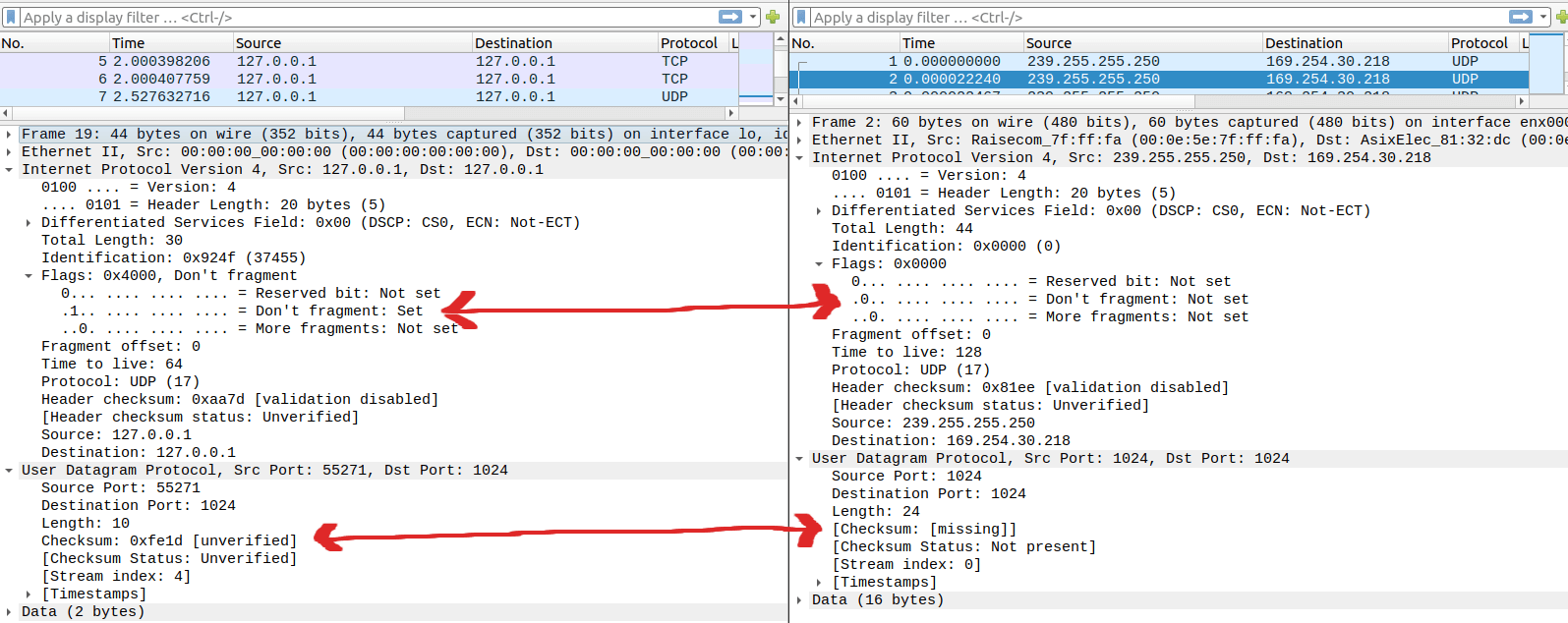Screen dimensions: 1568x623
Task: Collapse Internet Protocol Version 4 in right window
Action: point(800,157)
